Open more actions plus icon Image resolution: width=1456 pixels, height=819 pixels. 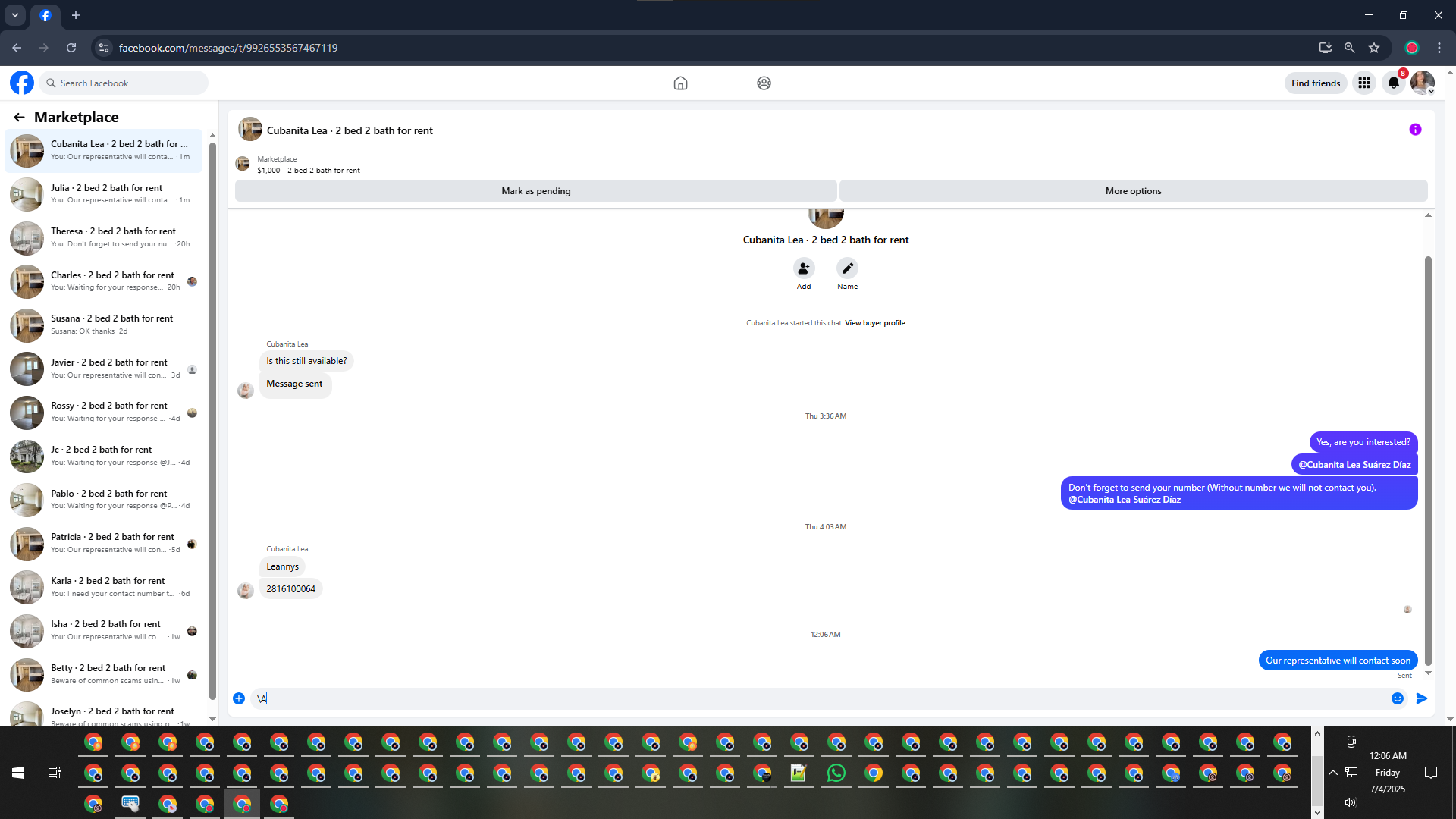pos(239,698)
